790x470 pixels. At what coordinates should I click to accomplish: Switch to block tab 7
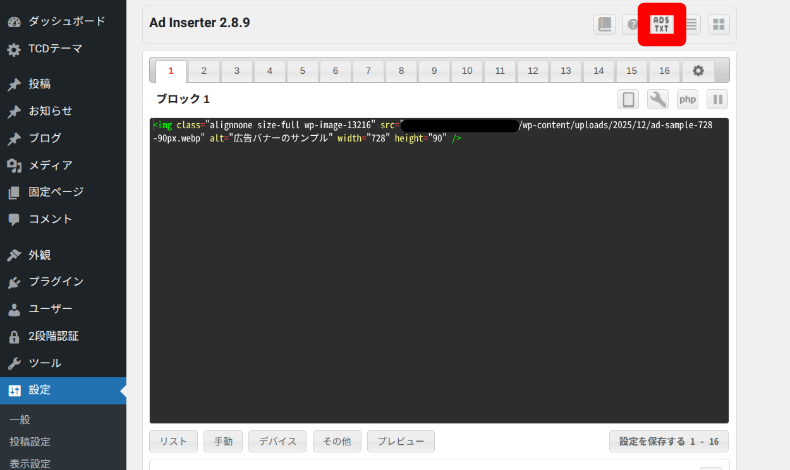tap(368, 71)
